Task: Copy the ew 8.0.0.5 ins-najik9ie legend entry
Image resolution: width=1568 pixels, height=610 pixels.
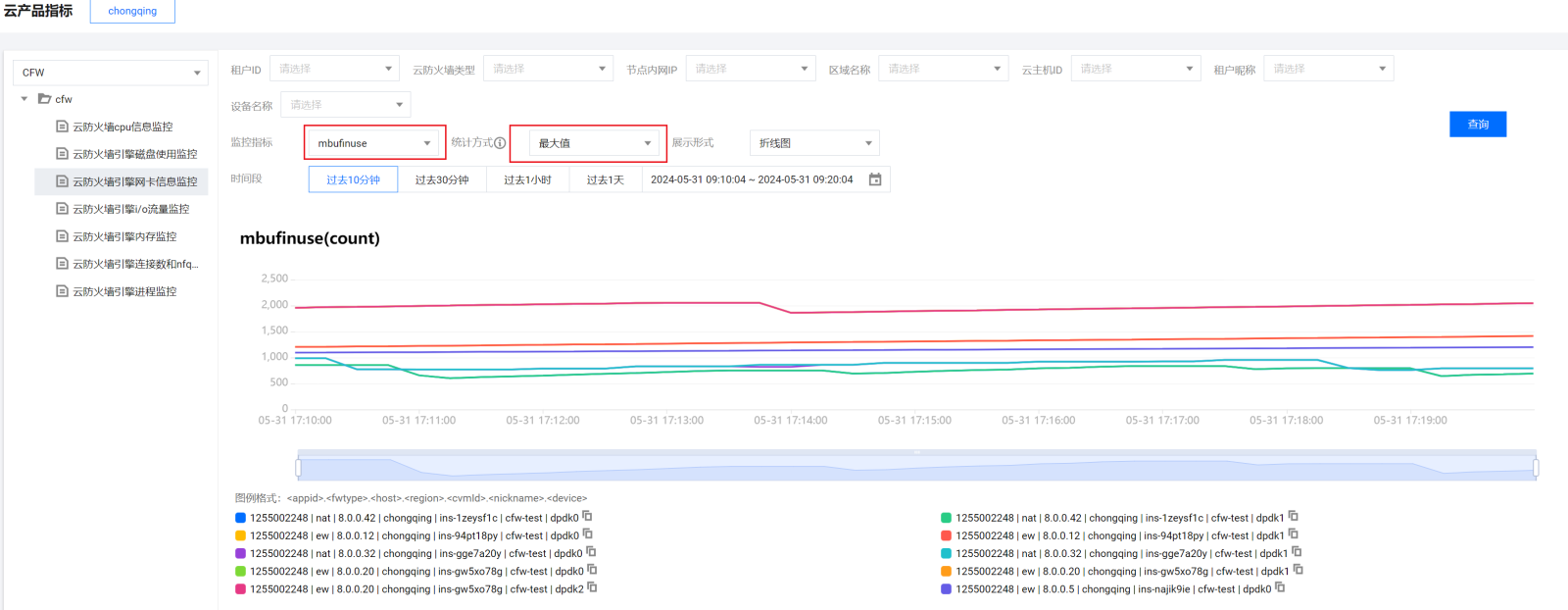Action: 1280,587
